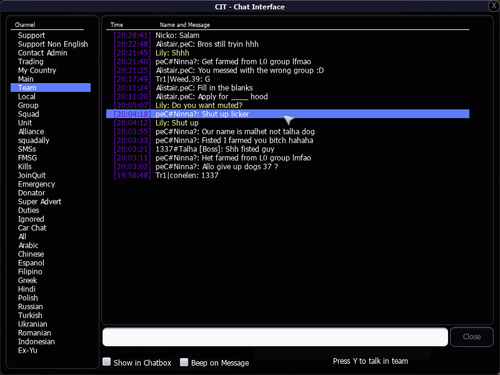Select the "Apply for ____ hood" message
This screenshot has height=375, width=500.
[288, 97]
